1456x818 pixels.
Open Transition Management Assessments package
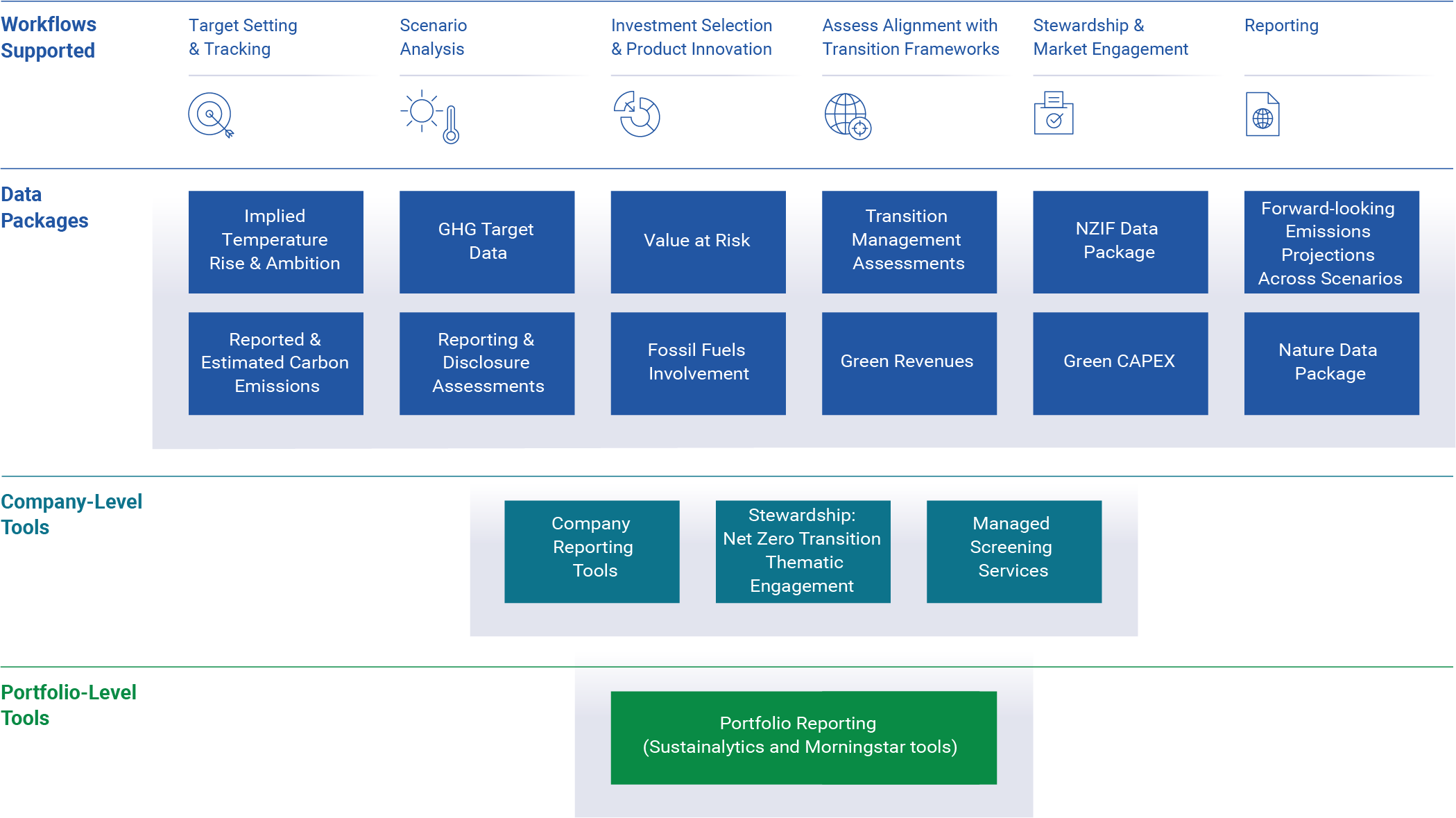tap(909, 241)
